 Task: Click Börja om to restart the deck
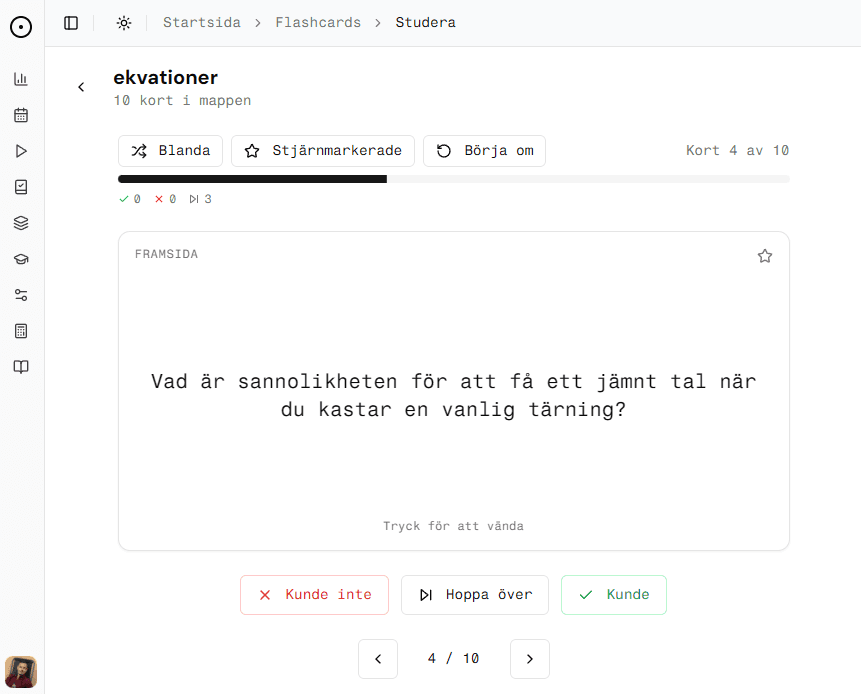click(x=484, y=151)
